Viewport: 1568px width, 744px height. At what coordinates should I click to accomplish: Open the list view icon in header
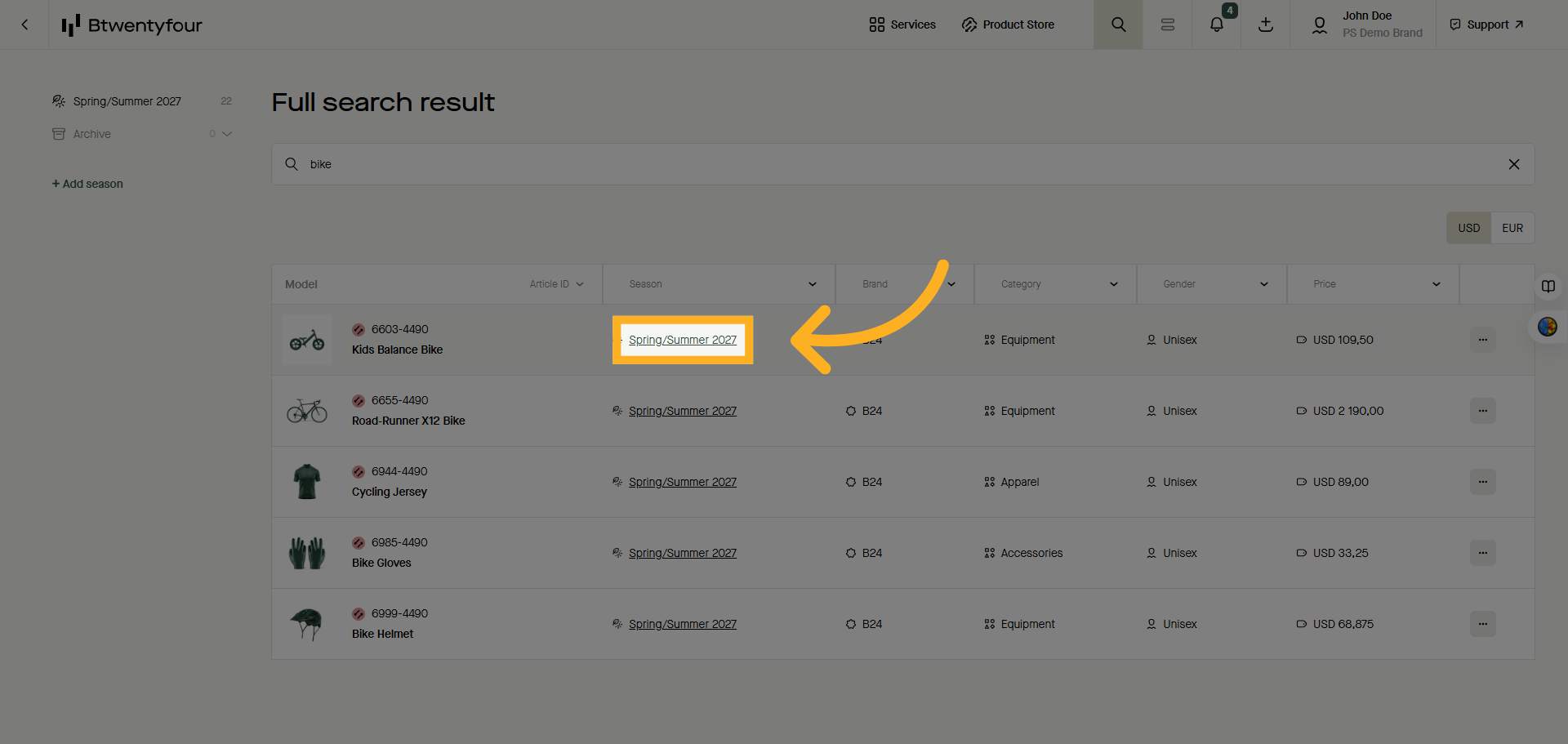pos(1167,25)
